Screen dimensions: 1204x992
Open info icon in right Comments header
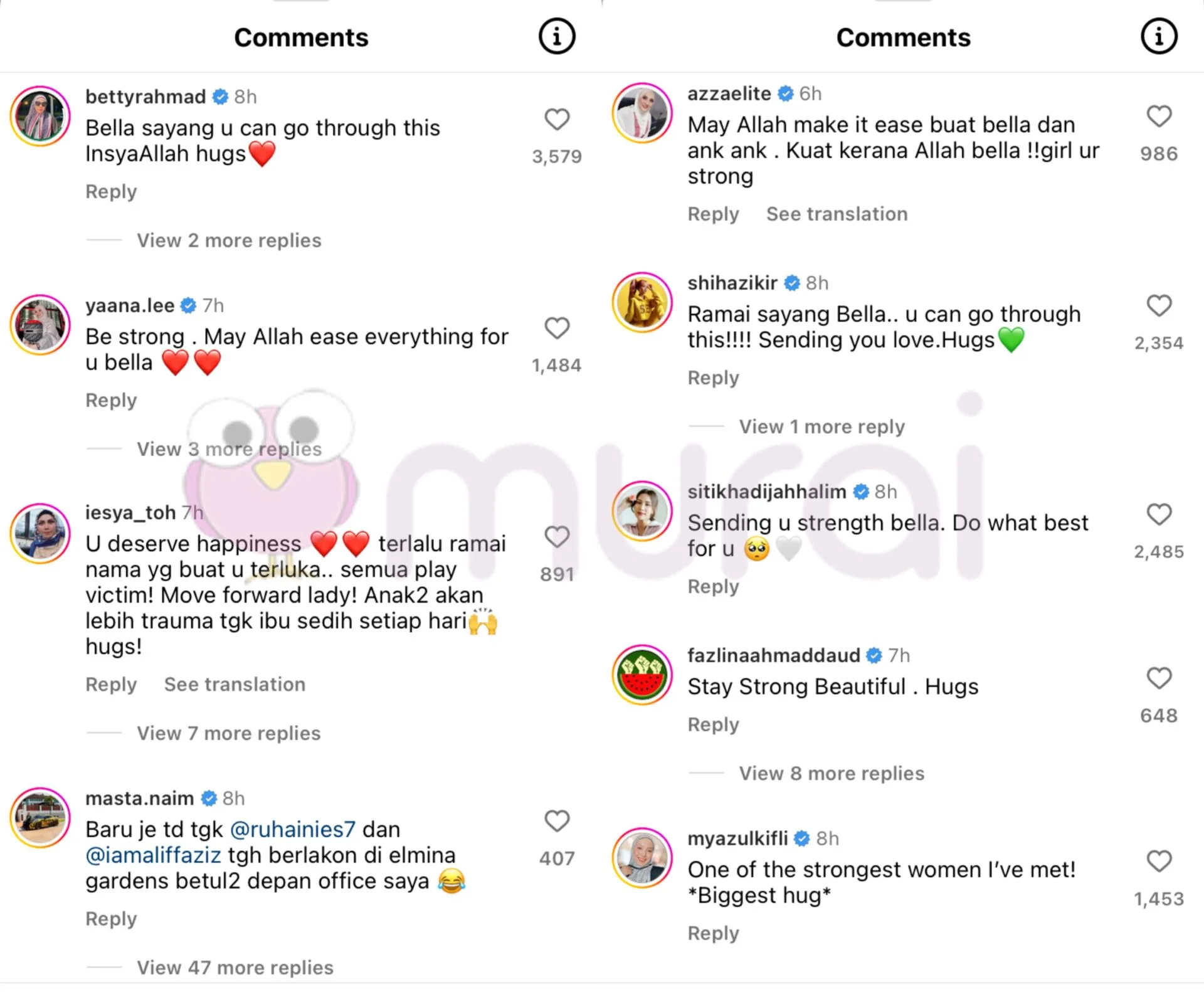(x=1158, y=36)
